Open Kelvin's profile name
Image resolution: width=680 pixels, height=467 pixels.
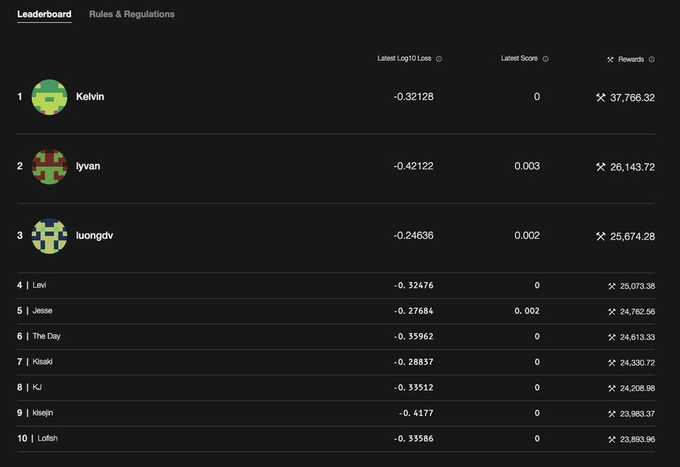coord(90,97)
